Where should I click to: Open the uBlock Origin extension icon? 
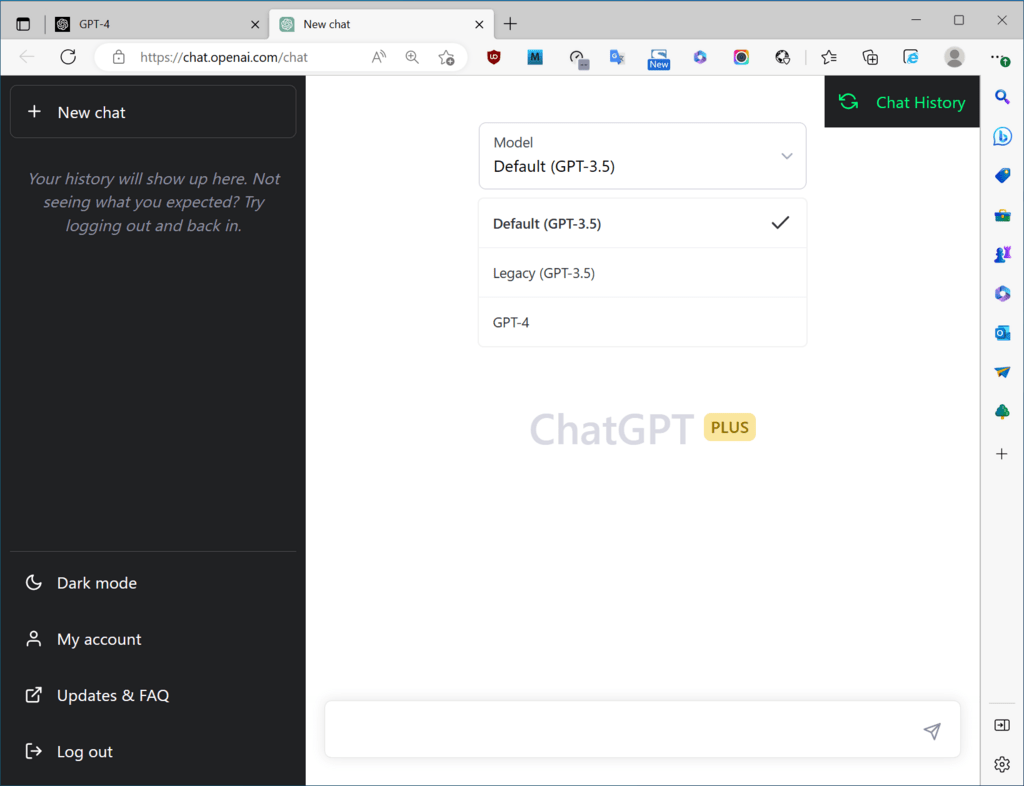(x=494, y=57)
